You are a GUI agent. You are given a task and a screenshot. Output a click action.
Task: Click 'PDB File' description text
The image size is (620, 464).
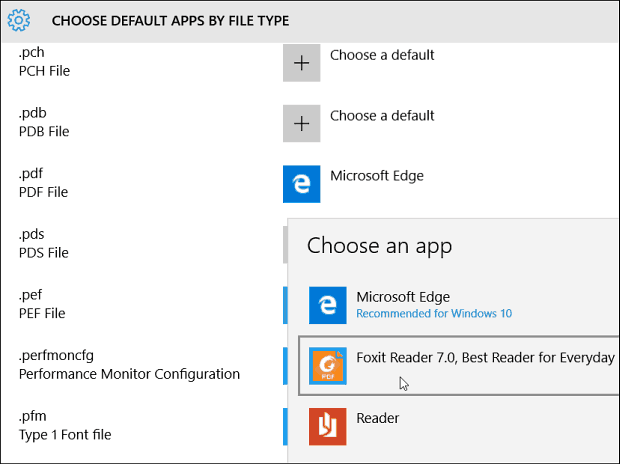pyautogui.click(x=44, y=131)
